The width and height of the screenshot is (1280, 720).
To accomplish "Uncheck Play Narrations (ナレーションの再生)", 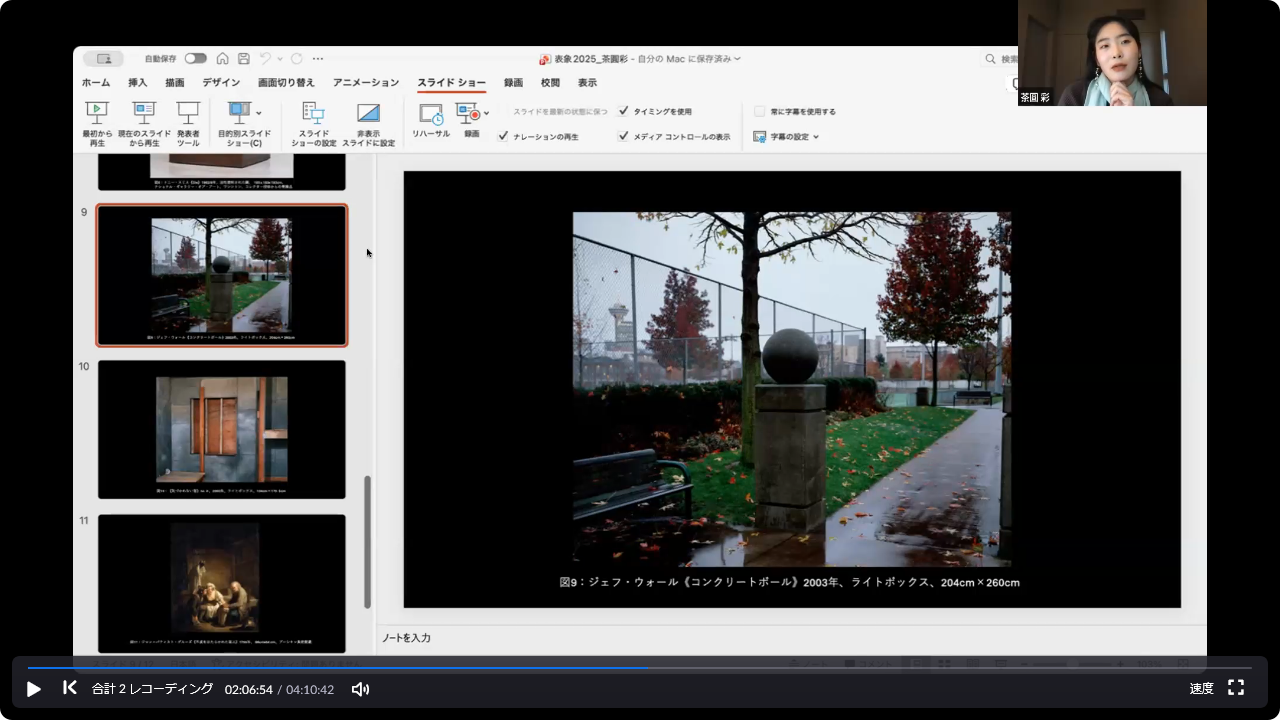I will (x=503, y=136).
